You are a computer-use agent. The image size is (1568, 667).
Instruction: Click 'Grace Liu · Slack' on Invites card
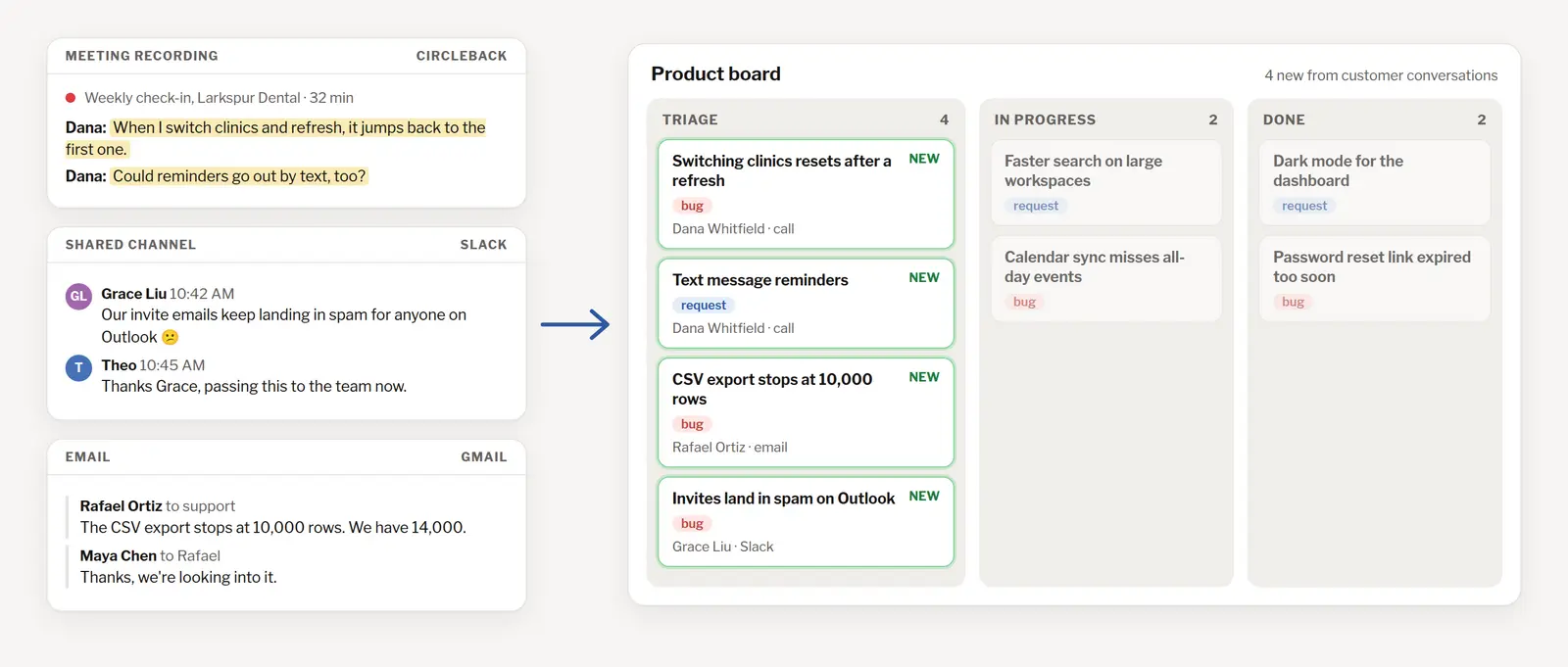coord(723,548)
